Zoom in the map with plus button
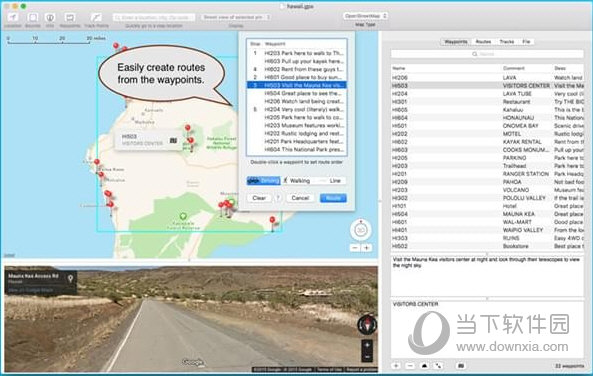This screenshot has height=376, width=593. 366,248
